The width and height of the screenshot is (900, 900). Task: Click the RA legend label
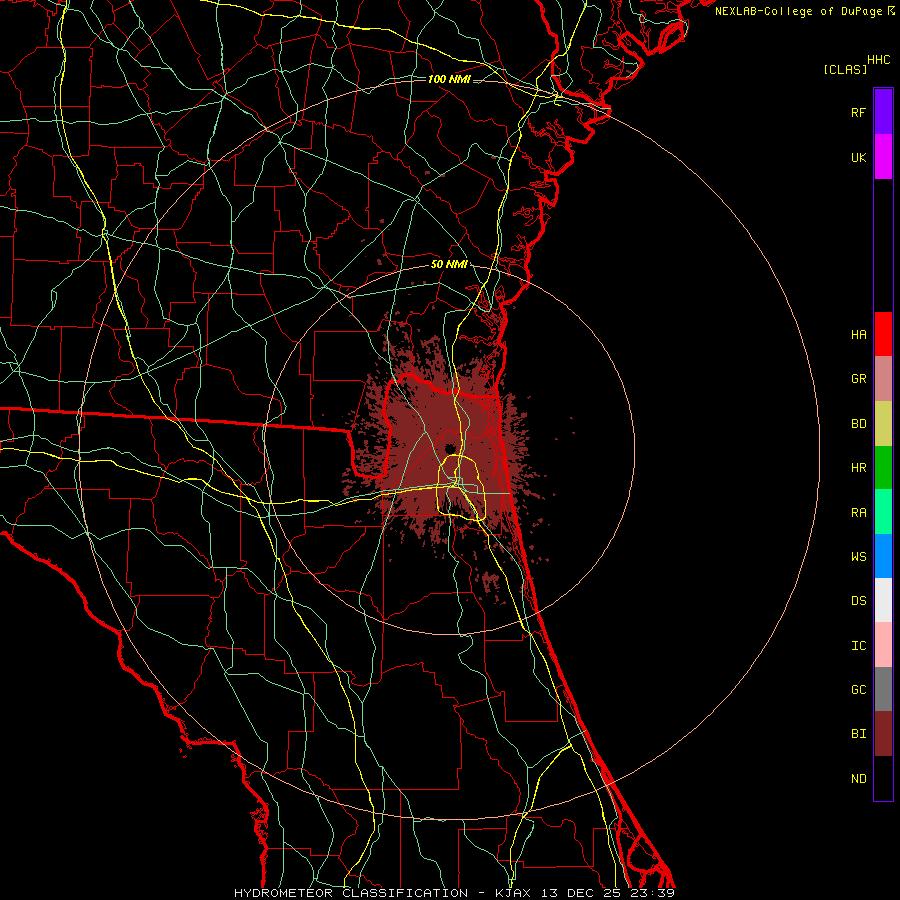[858, 512]
